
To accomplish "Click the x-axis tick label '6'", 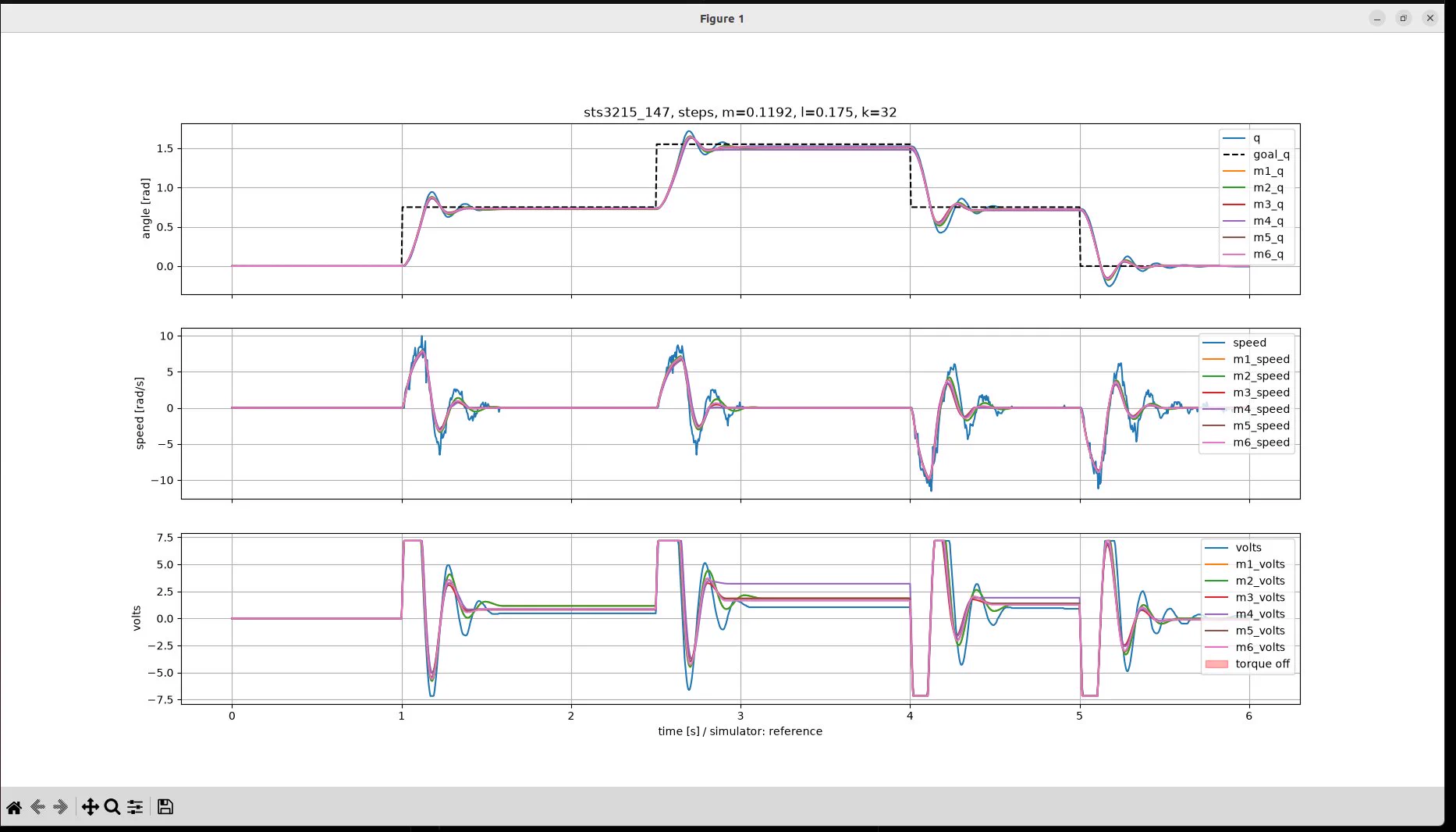I will click(x=1249, y=716).
